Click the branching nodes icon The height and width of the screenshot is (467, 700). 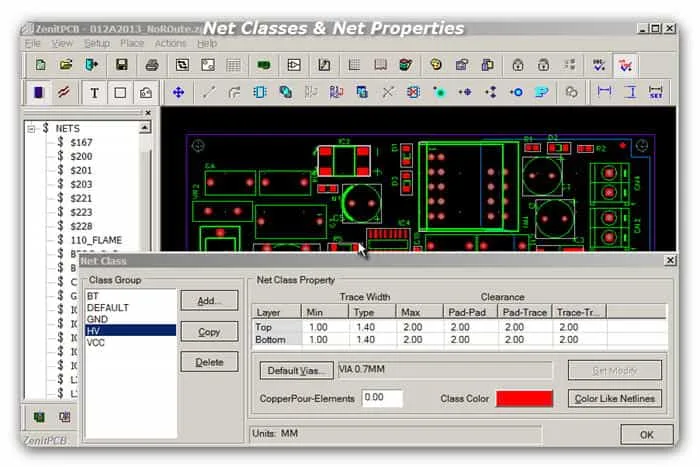pyautogui.click(x=491, y=92)
